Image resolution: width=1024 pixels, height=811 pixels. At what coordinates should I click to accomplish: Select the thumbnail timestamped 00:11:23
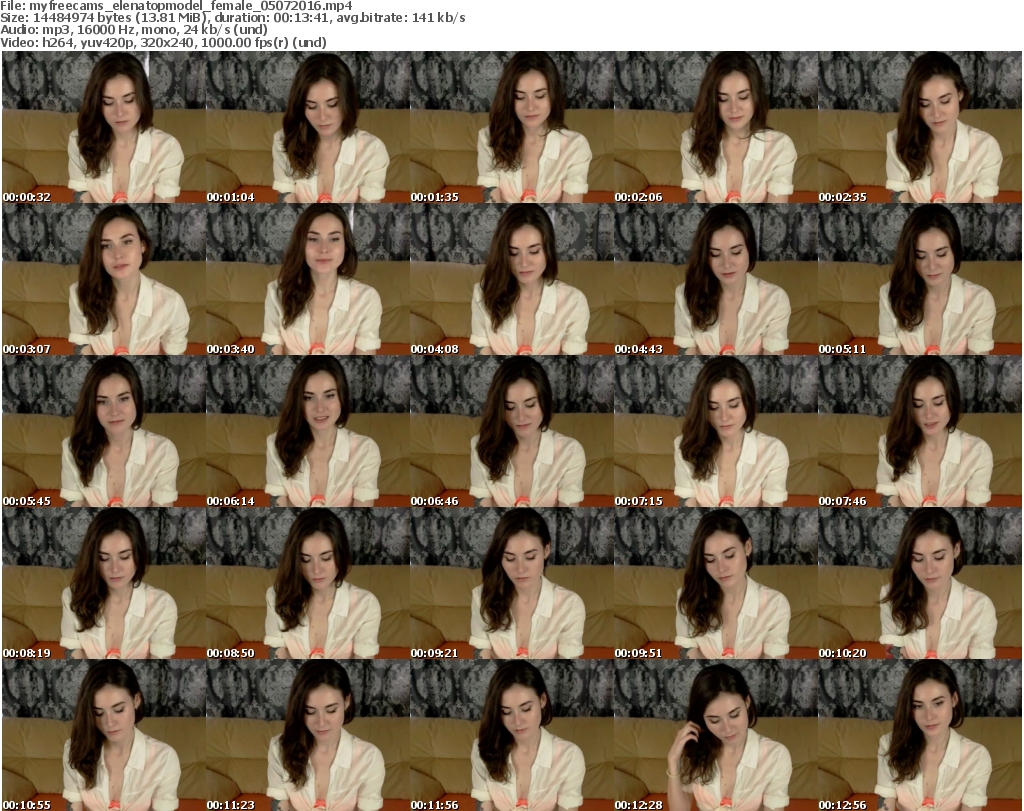tap(308, 735)
